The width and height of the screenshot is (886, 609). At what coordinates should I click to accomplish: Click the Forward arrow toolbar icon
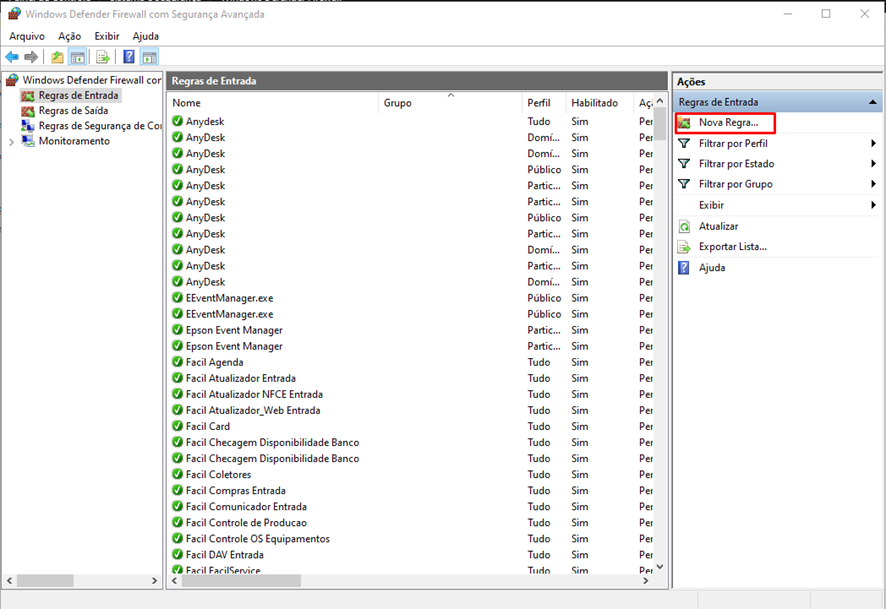tap(31, 56)
